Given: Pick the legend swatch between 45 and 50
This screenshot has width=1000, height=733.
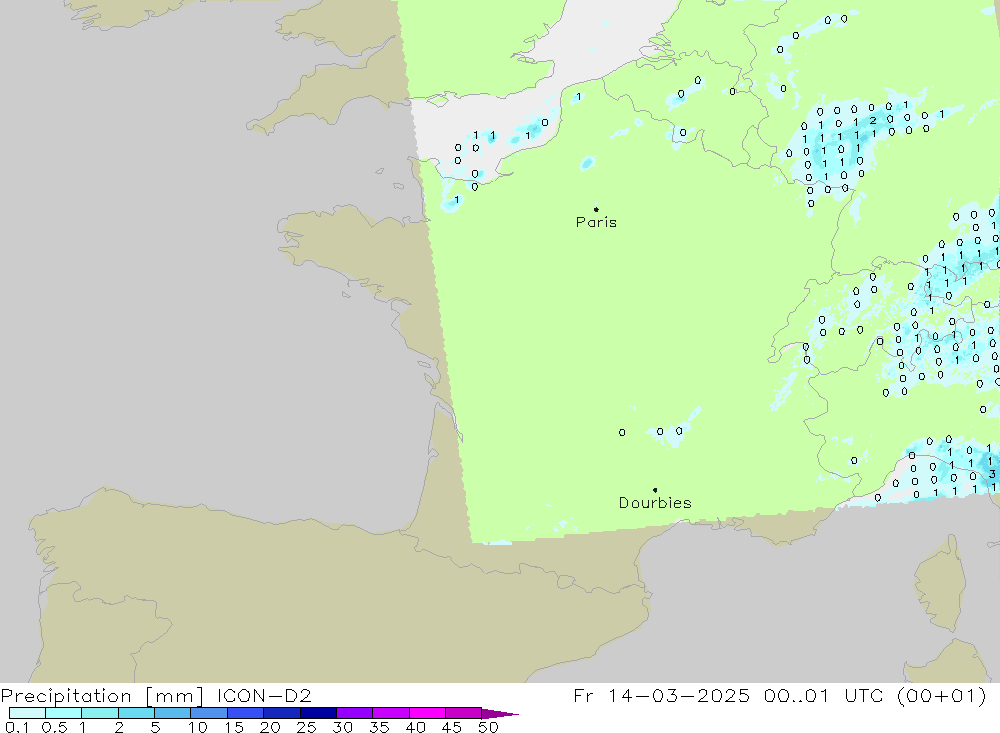Looking at the screenshot, I should pyautogui.click(x=464, y=713).
